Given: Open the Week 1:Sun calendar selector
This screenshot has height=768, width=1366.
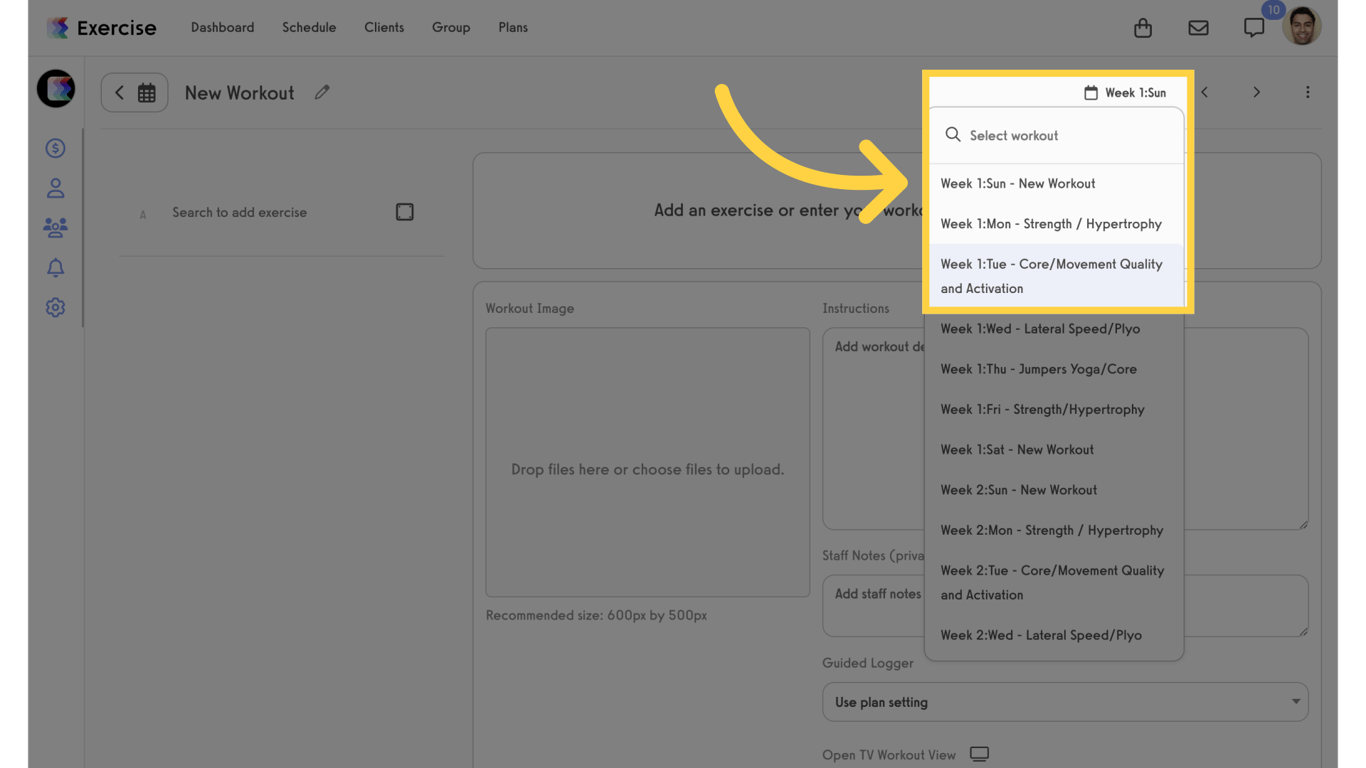Looking at the screenshot, I should [1124, 92].
